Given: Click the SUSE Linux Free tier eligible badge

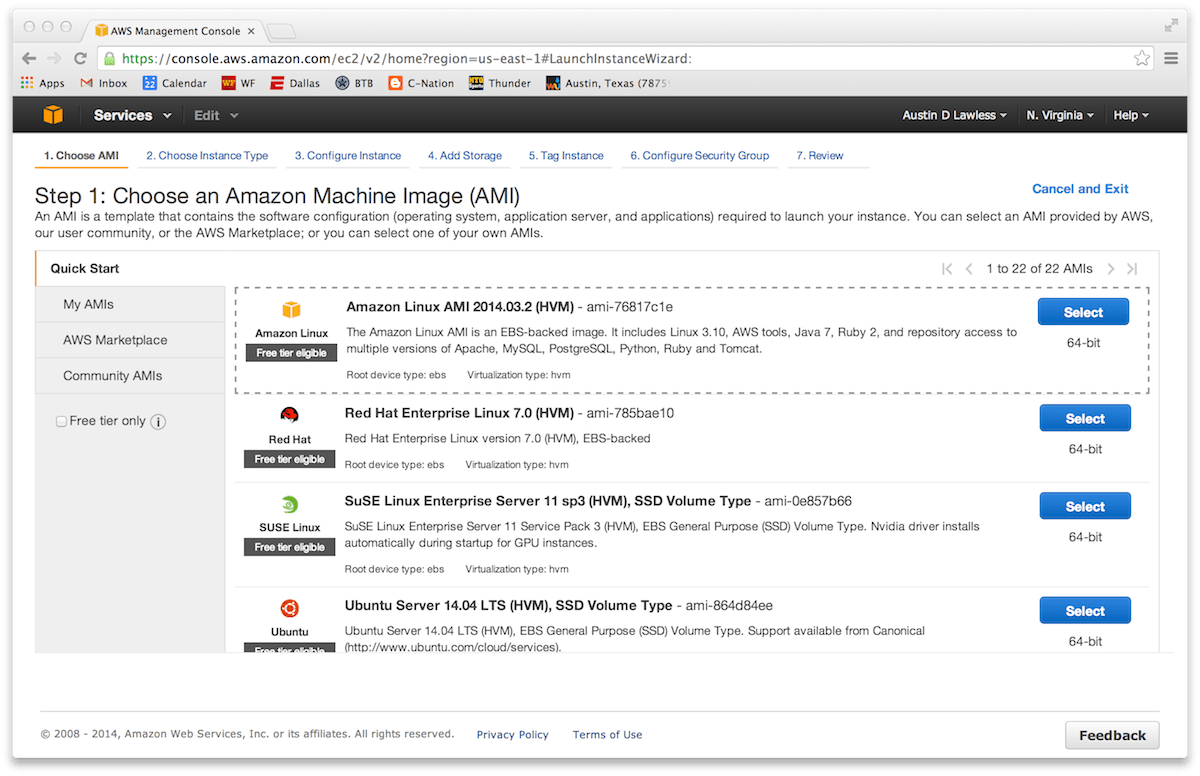Looking at the screenshot, I should [x=289, y=547].
